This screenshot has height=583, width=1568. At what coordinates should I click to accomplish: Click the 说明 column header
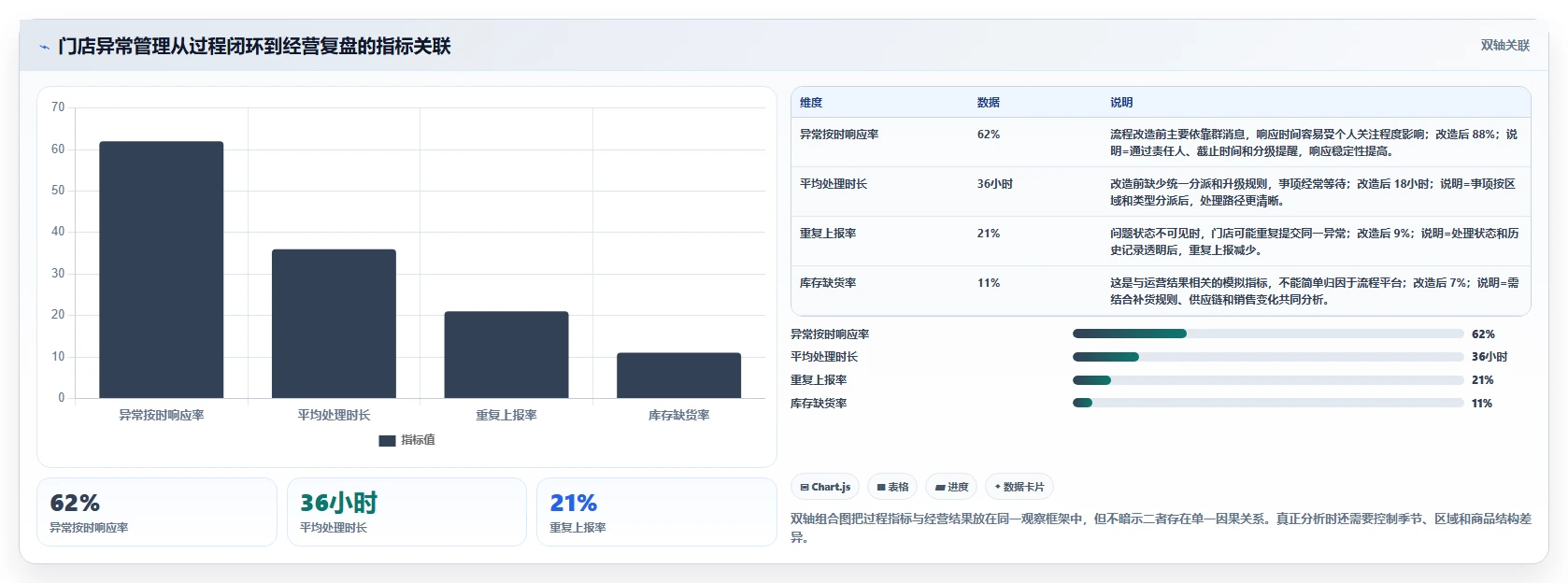[1121, 103]
